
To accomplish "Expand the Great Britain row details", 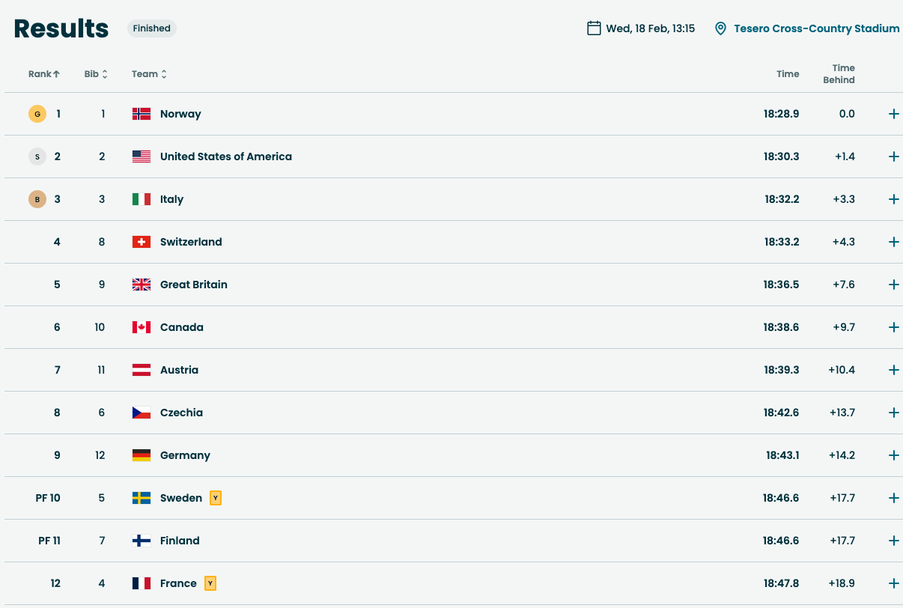I will [x=894, y=285].
